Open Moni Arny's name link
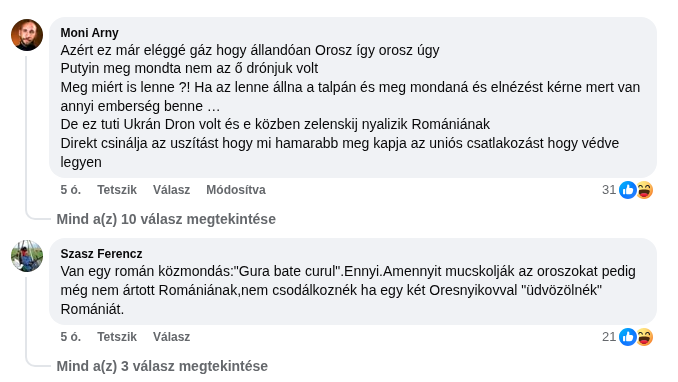This screenshot has width=678, height=382. 90,33
